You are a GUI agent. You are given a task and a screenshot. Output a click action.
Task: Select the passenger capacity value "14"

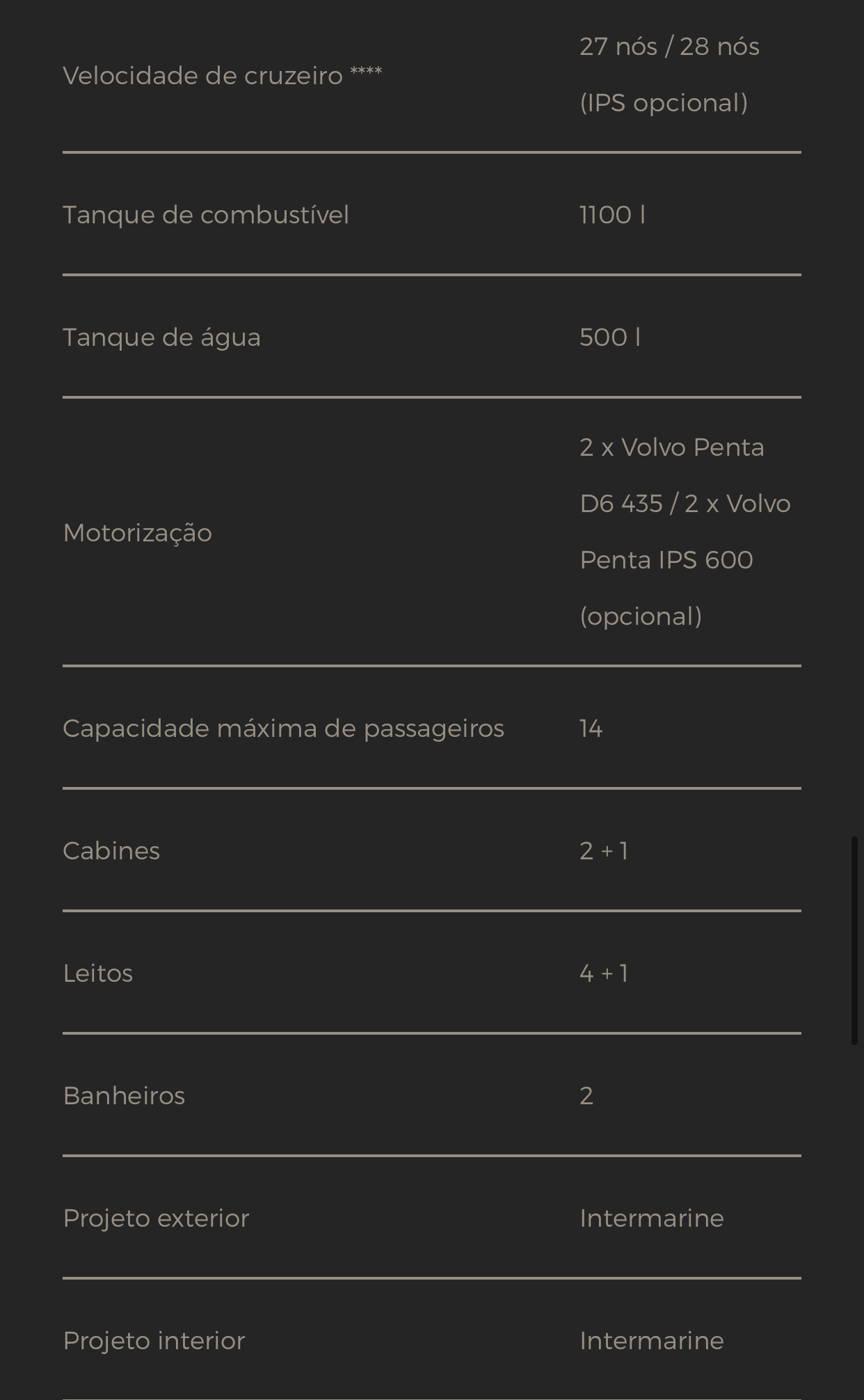(x=591, y=729)
